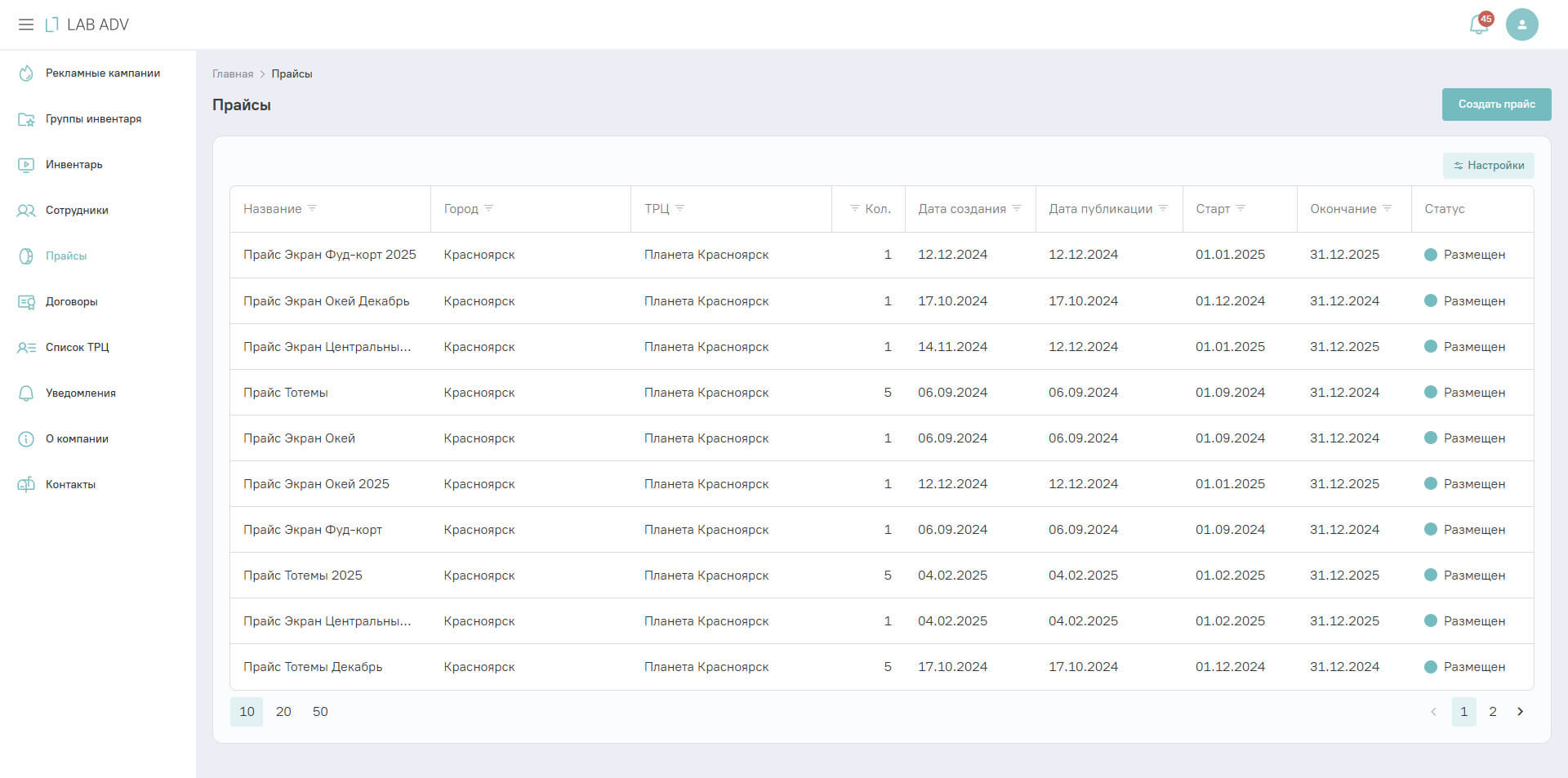Show 10 rows per page
This screenshot has height=778, width=1568.
coord(247,712)
